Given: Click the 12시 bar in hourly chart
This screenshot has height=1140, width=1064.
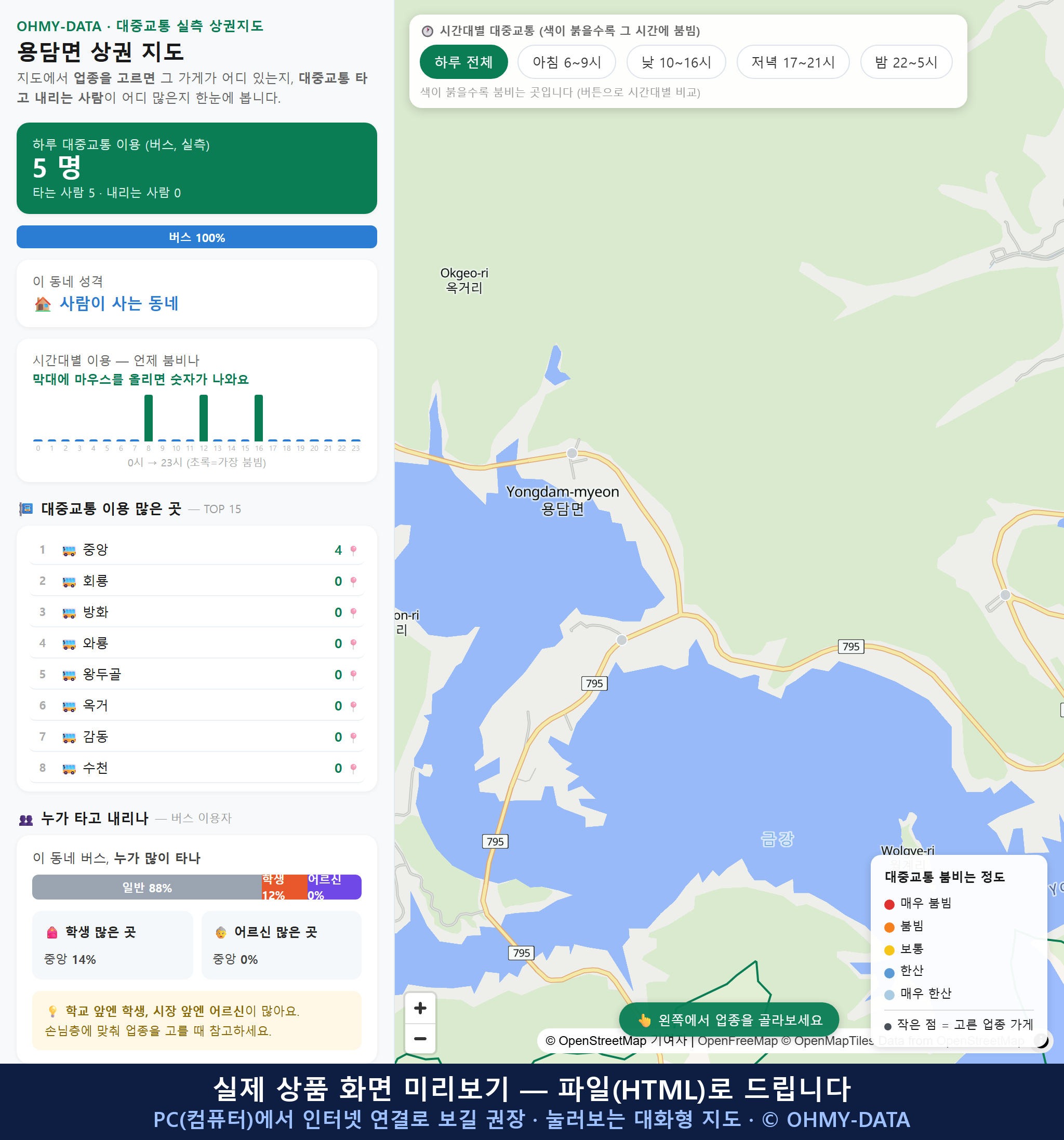Looking at the screenshot, I should tap(204, 418).
